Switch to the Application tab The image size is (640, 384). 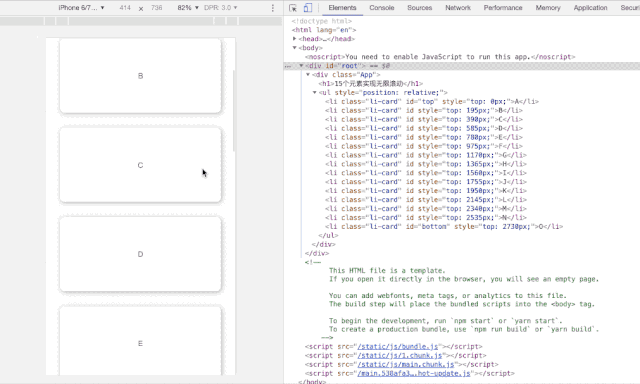coord(590,8)
